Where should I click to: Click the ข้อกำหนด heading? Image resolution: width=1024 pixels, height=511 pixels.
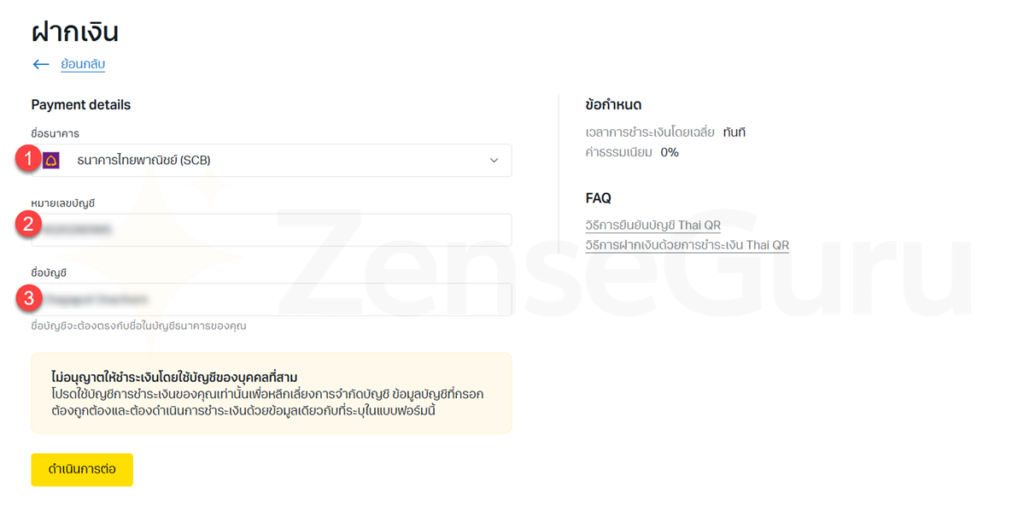click(x=613, y=105)
